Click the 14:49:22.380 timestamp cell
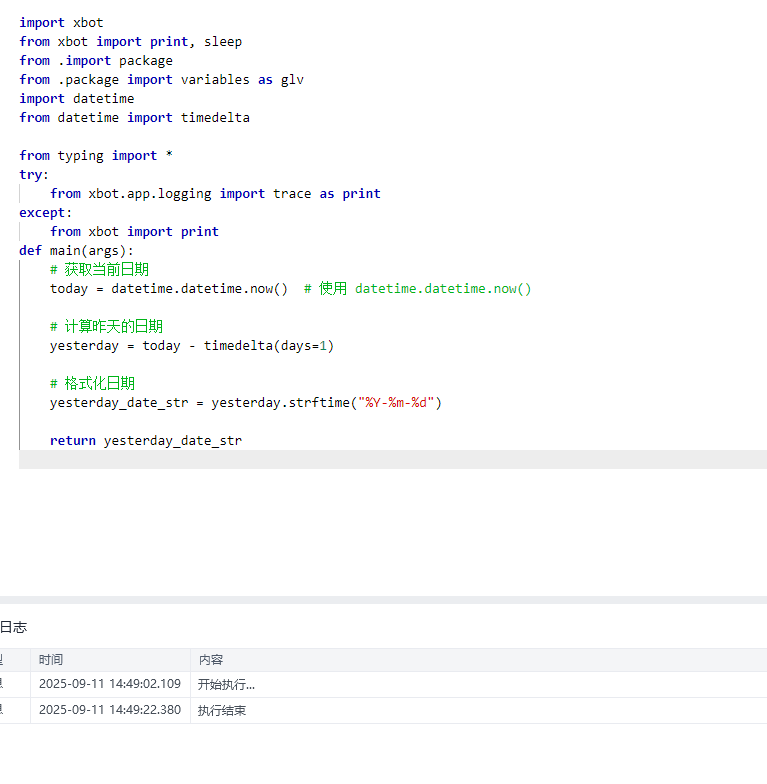Viewport: 767px width, 784px height. tap(110, 710)
